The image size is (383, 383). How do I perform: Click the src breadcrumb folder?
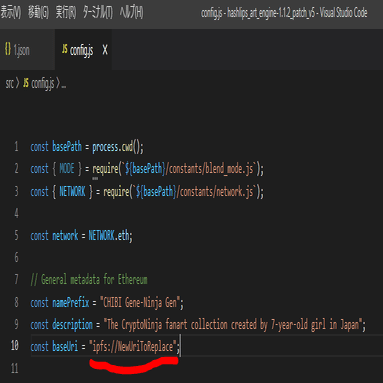(x=9, y=83)
